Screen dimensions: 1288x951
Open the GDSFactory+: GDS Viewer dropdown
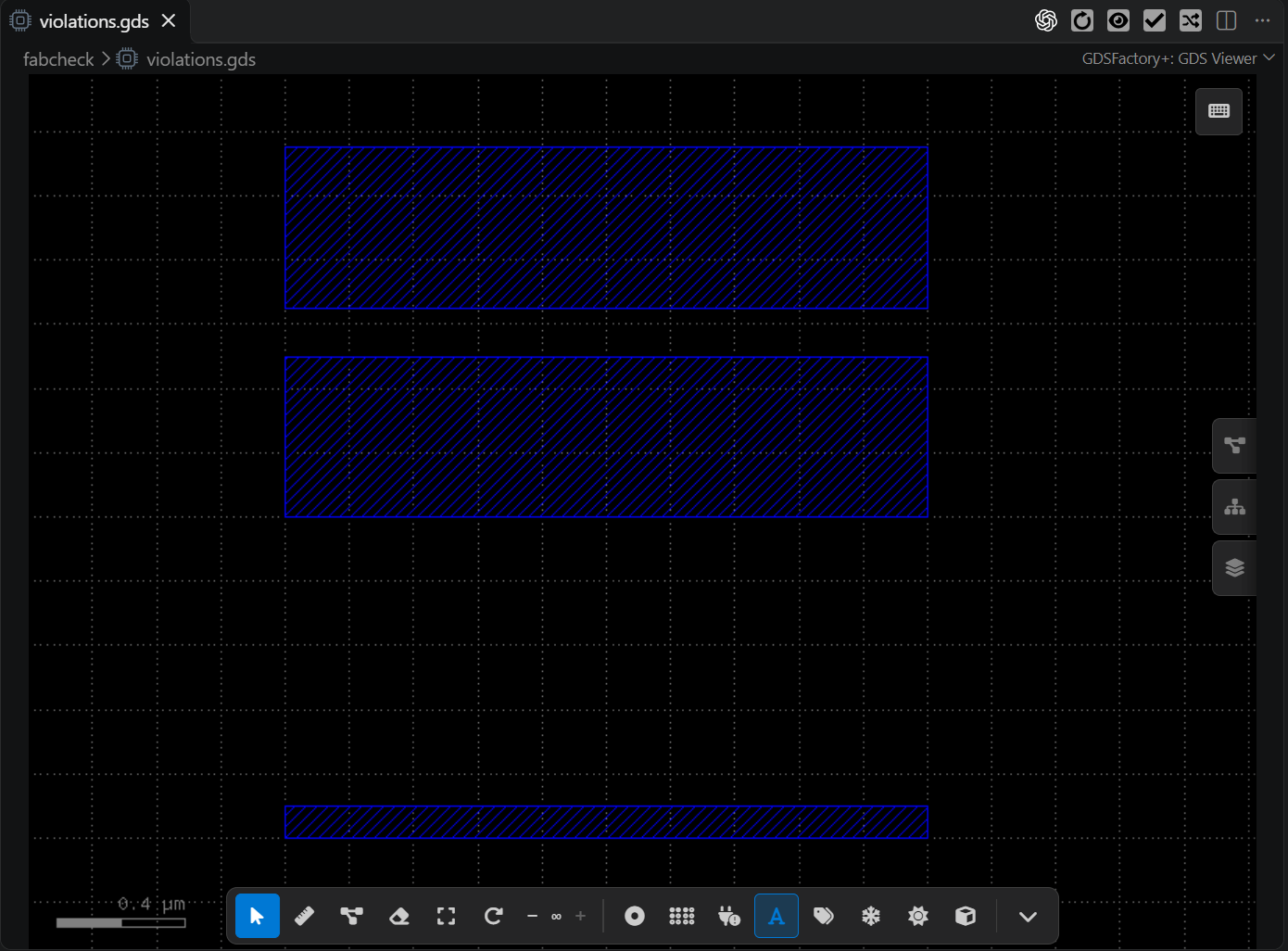coord(1178,58)
